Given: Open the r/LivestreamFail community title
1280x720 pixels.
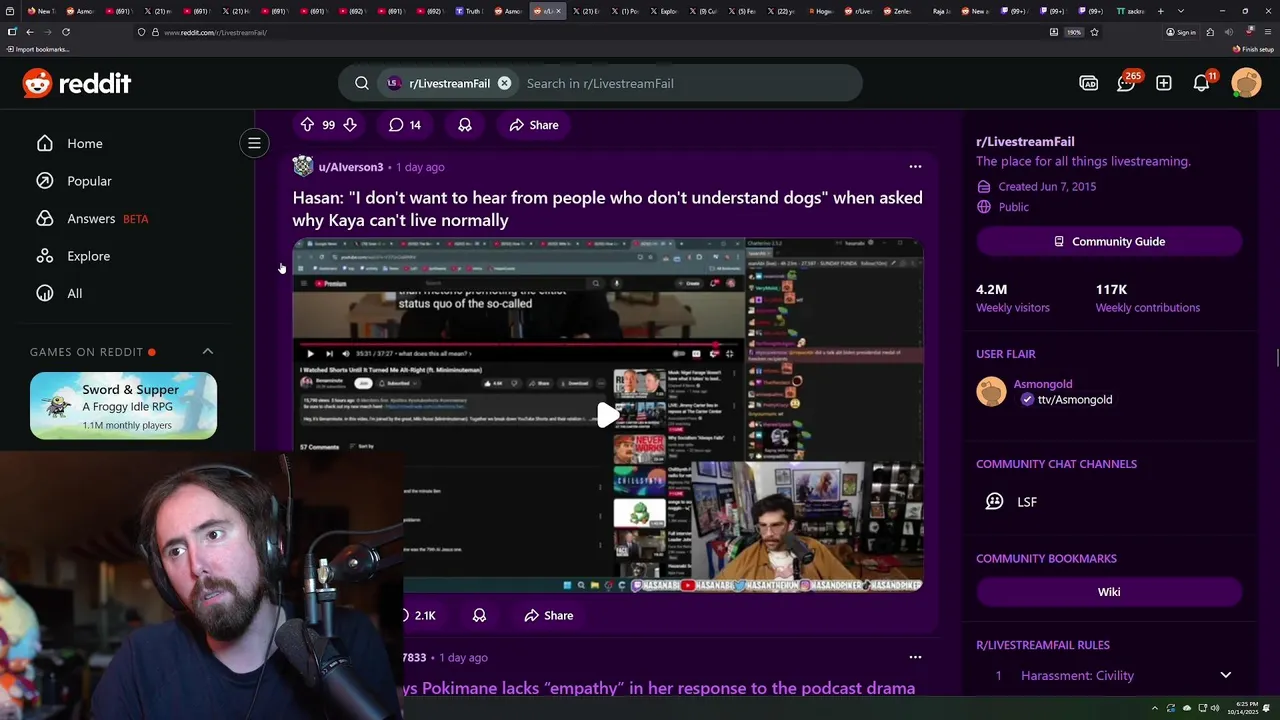Looking at the screenshot, I should [1025, 142].
